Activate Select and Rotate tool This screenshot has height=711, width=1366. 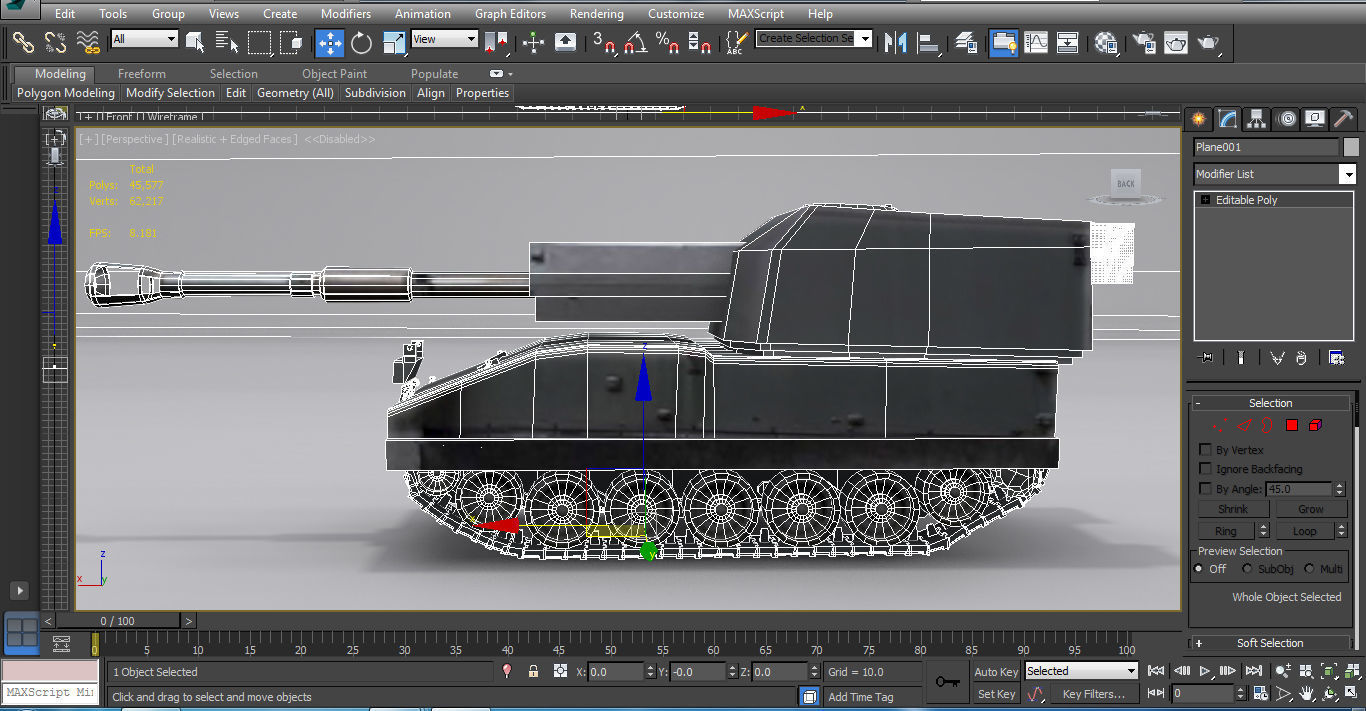point(362,42)
